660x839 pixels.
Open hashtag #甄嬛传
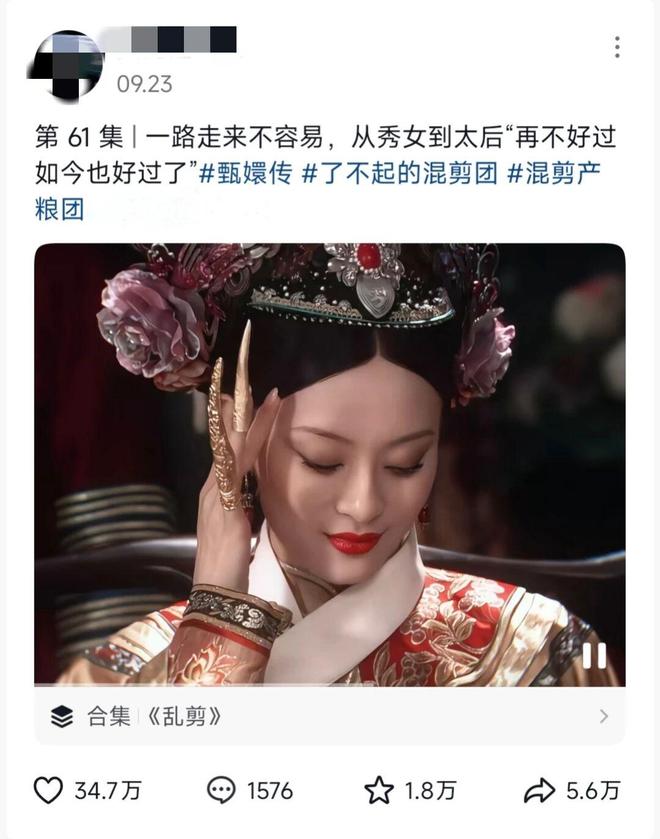[245, 173]
